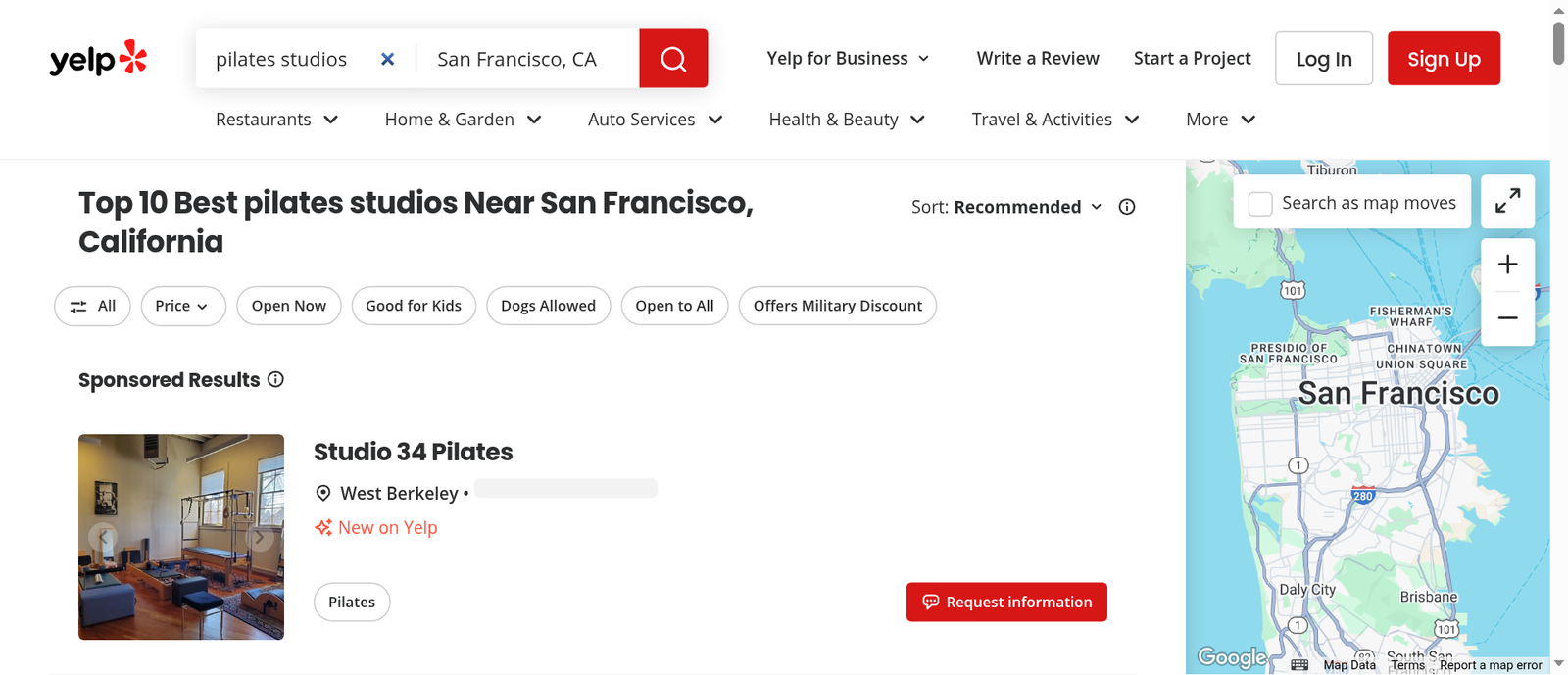Click Report a map error link
The width and height of the screenshot is (1568, 675).
1491,665
